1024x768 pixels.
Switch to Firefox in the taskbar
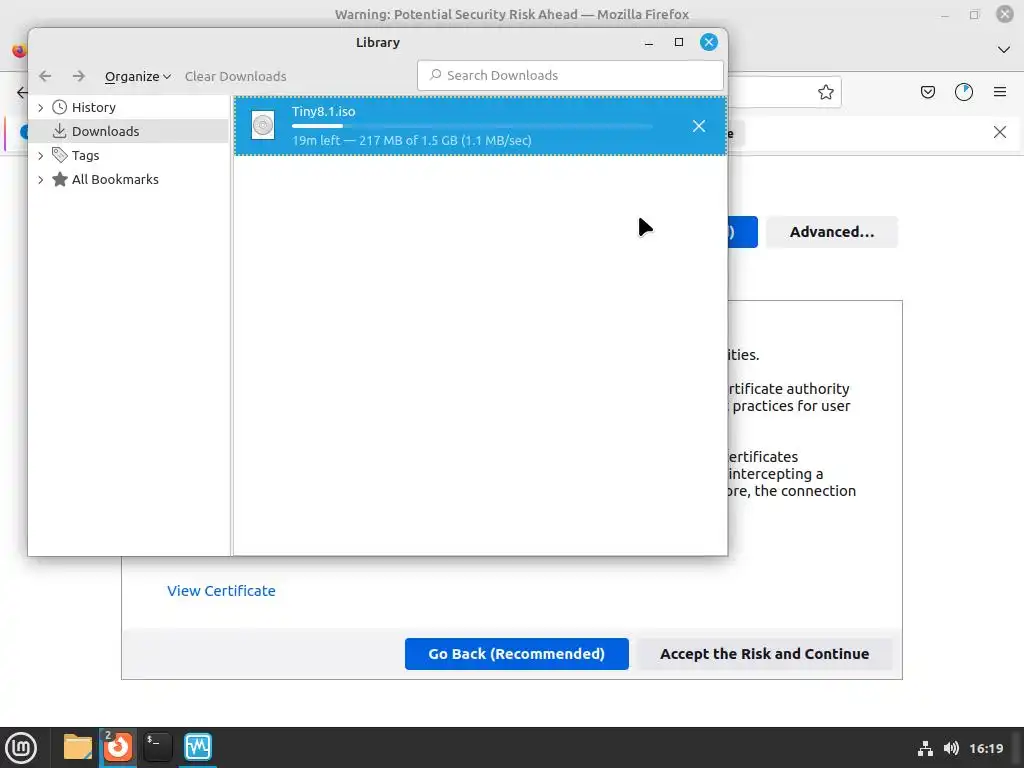click(118, 747)
